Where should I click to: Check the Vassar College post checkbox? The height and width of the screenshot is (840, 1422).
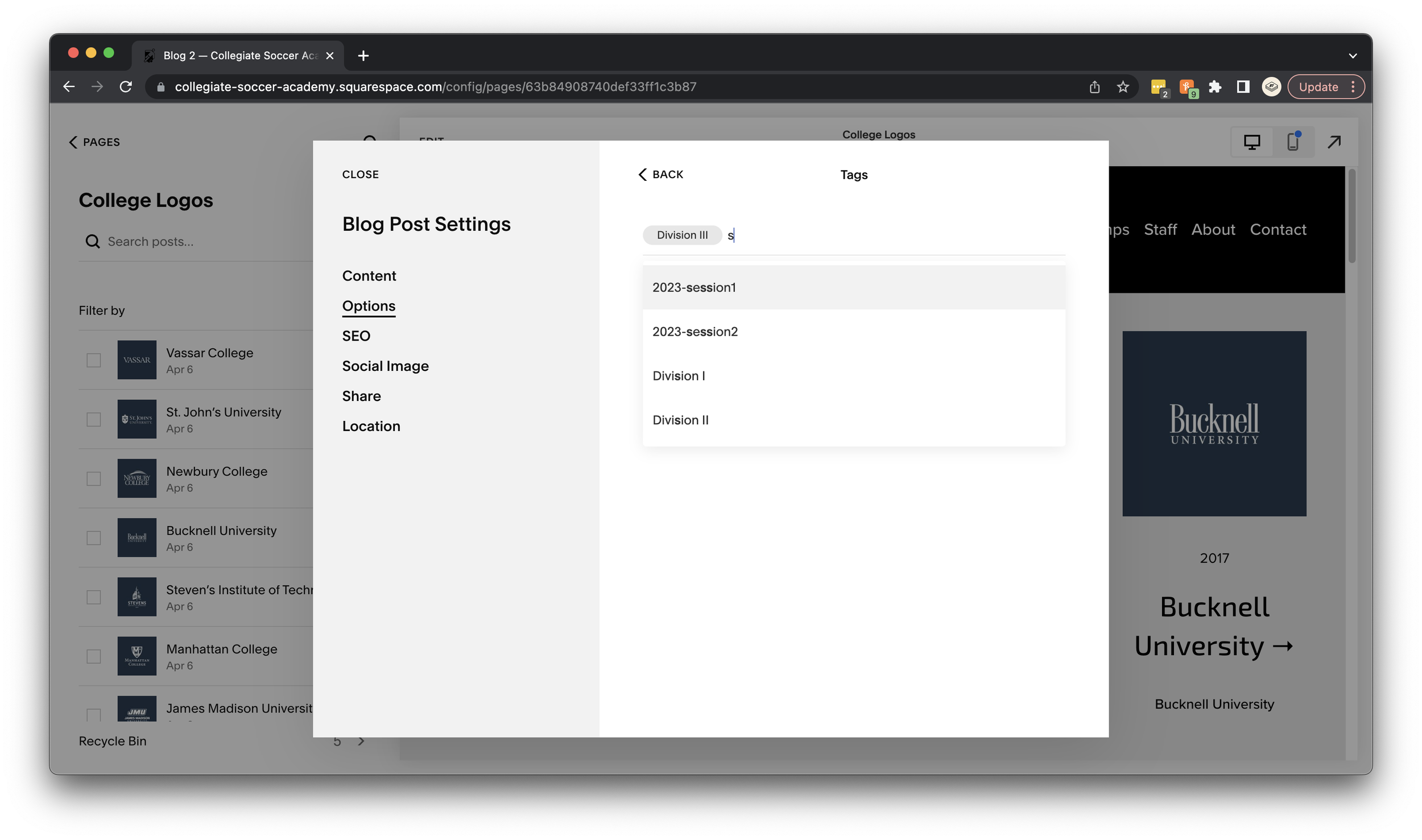tap(94, 360)
